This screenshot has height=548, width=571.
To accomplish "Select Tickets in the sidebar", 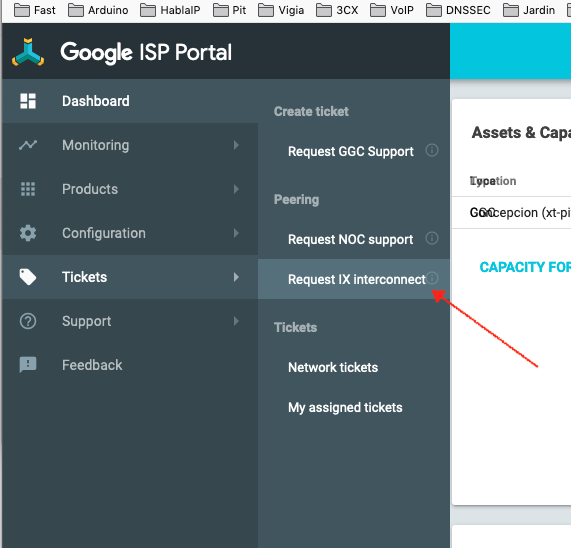I will (x=130, y=277).
